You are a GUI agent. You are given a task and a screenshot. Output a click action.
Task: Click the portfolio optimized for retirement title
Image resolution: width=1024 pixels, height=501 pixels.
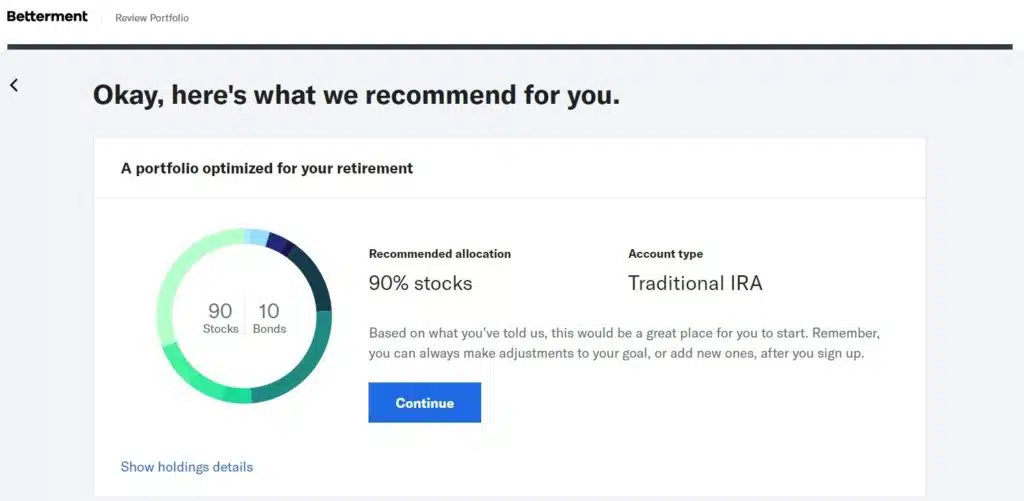[267, 168]
